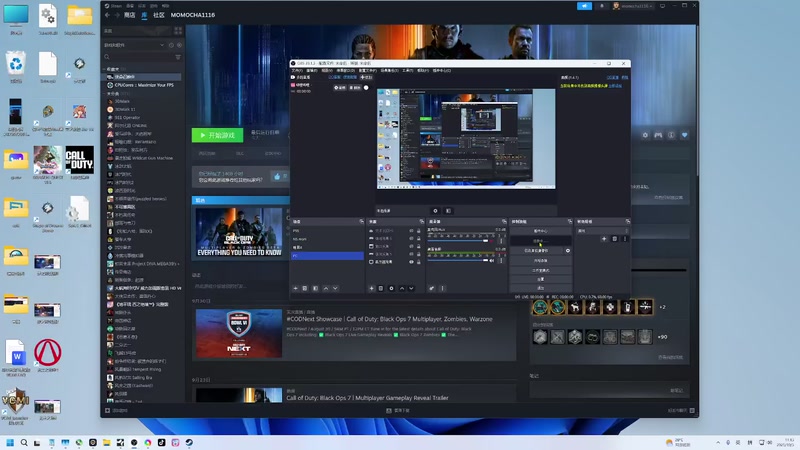This screenshot has width=800, height=450.
Task: Open the 商店 (Store) tab in Steam
Action: (x=127, y=17)
